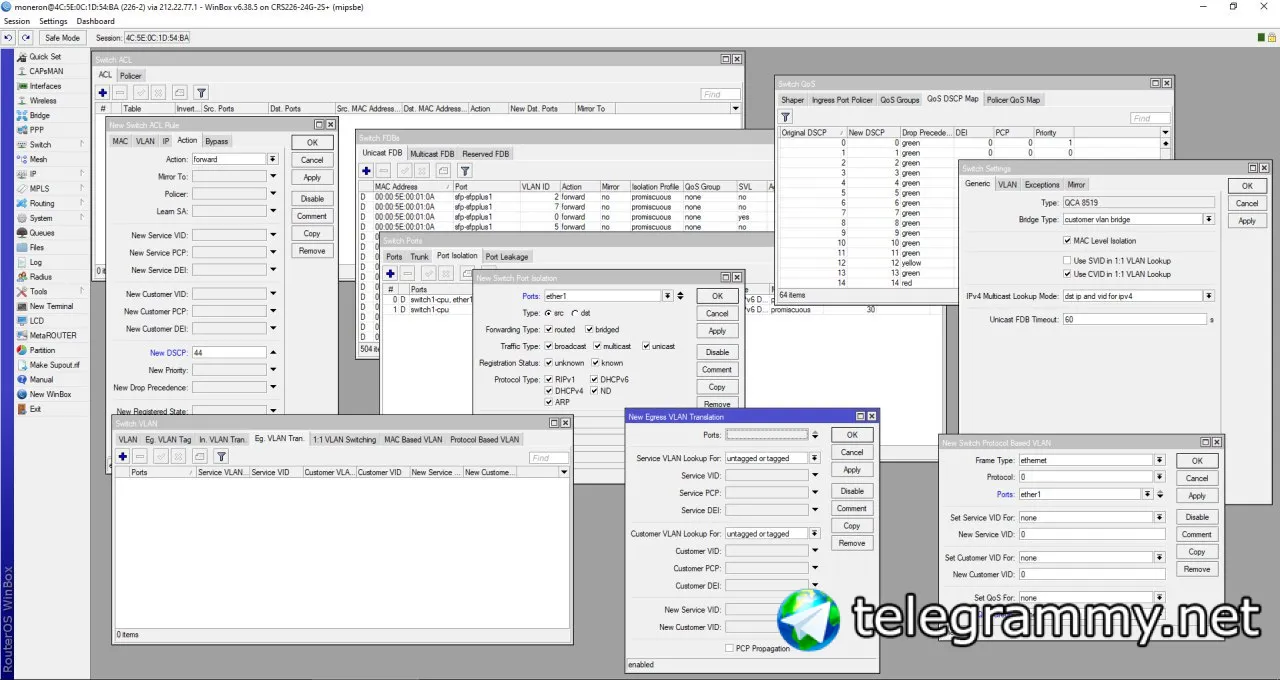Viewport: 1280px width, 680px height.
Task: Toggle MAC Level Isolation checkbox in Switch Settings
Action: pyautogui.click(x=1067, y=241)
